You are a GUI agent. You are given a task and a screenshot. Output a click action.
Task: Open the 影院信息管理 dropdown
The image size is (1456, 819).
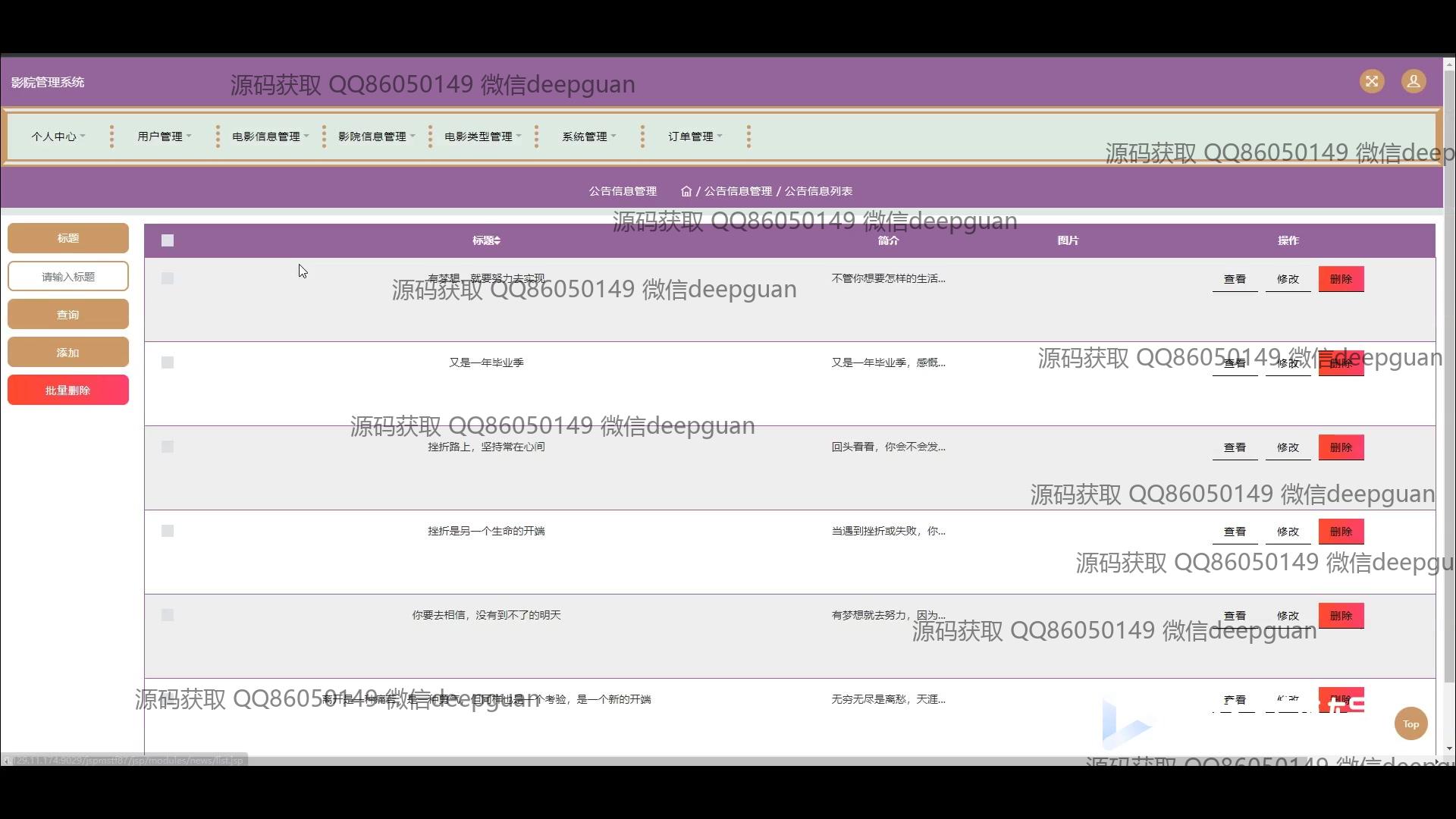tap(377, 136)
